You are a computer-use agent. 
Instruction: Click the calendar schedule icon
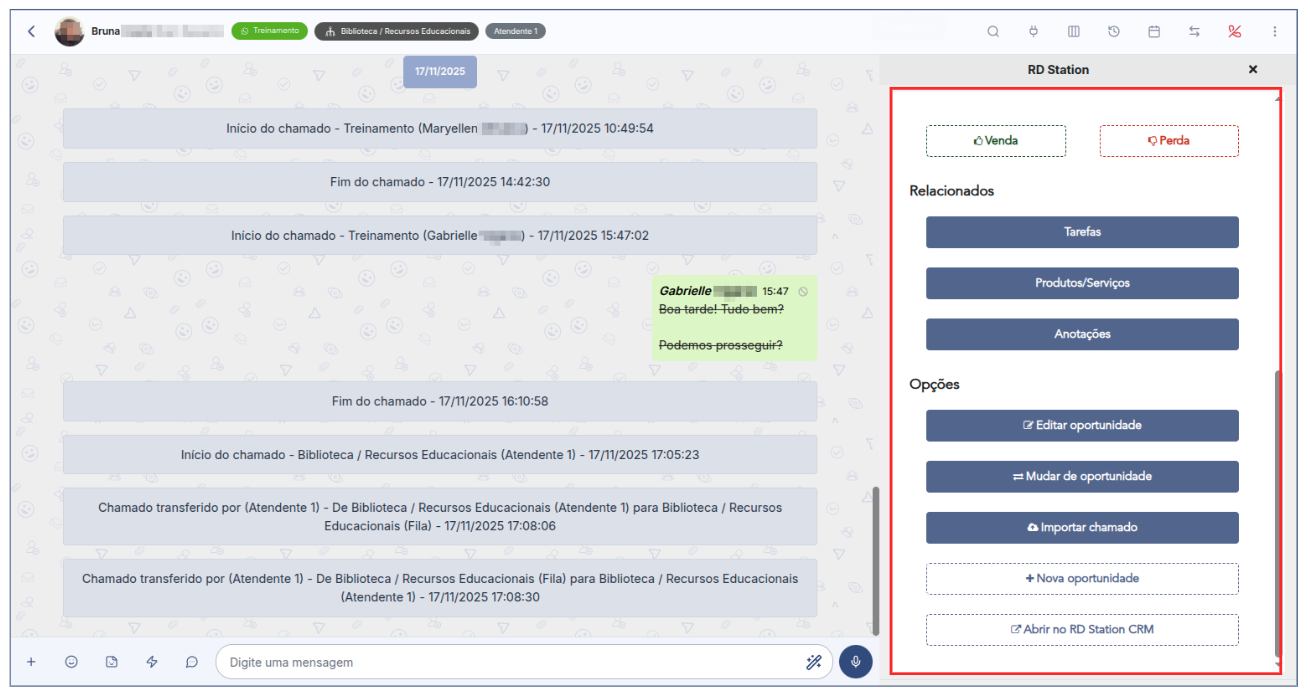pyautogui.click(x=1154, y=31)
